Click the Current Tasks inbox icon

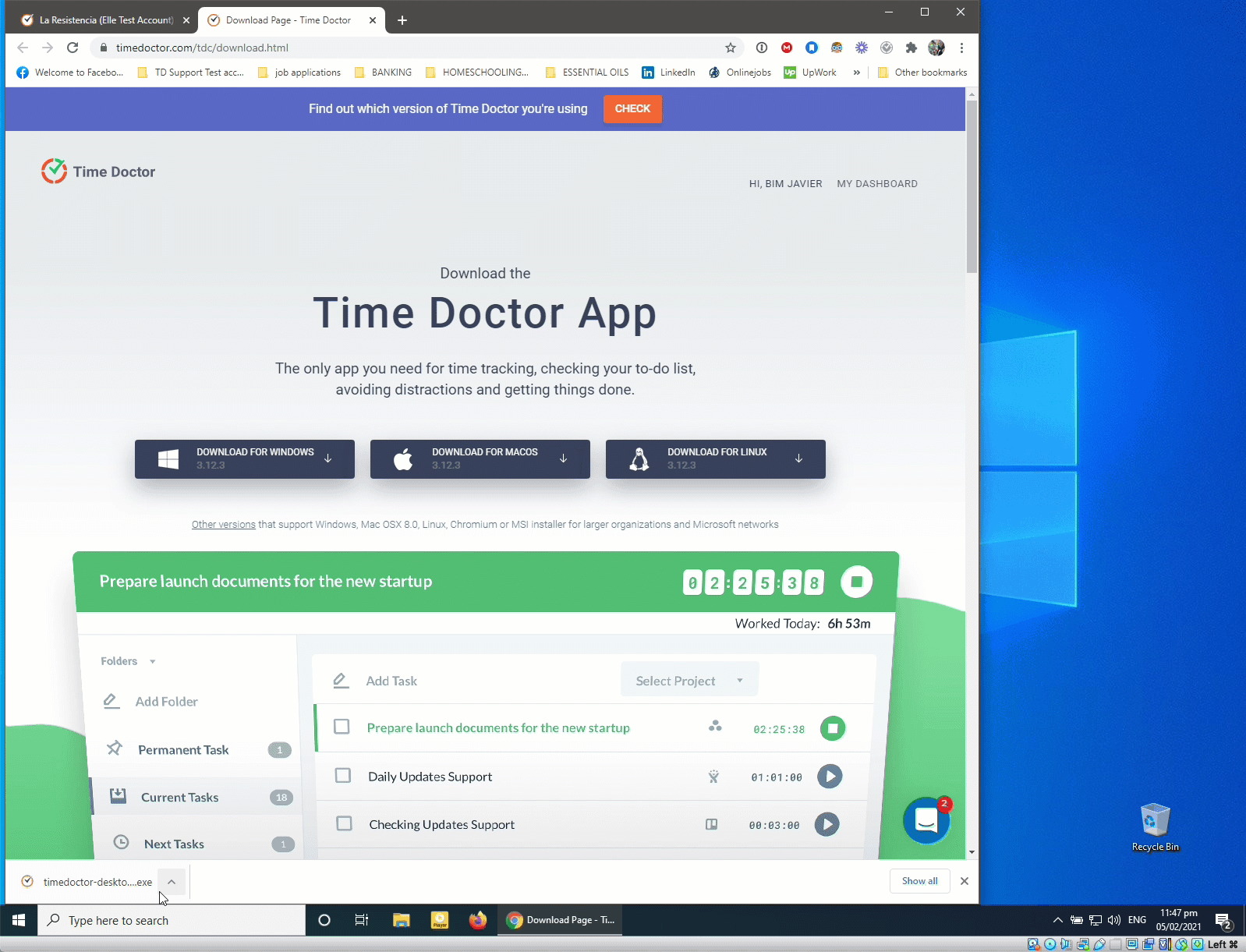(118, 796)
